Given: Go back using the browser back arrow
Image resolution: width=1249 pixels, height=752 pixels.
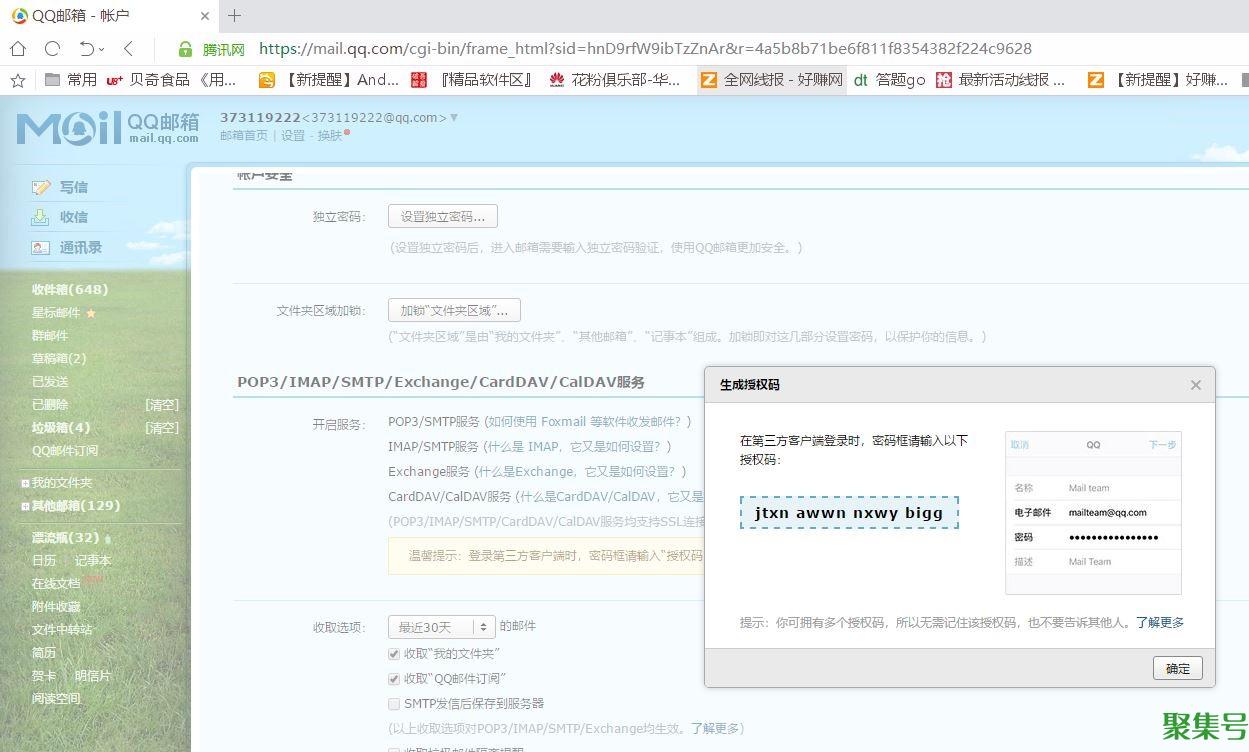Looking at the screenshot, I should coord(128,48).
